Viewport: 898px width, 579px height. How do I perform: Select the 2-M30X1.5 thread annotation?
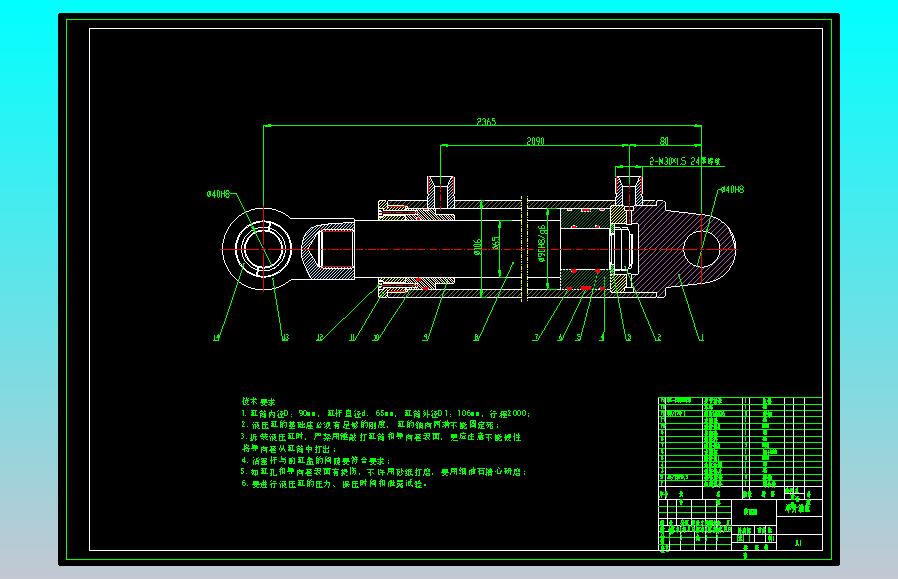point(684,162)
